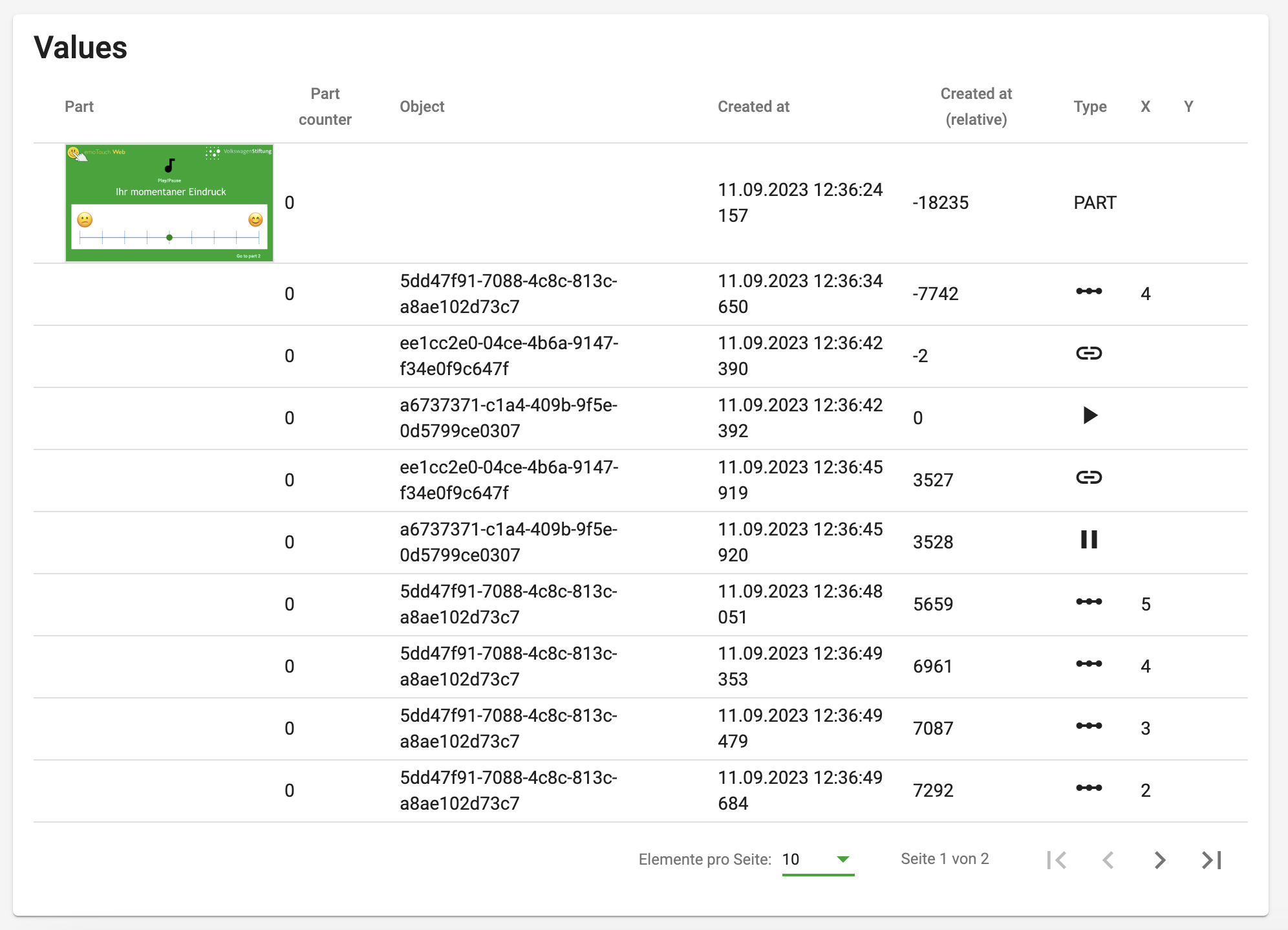Viewport: 1288px width, 930px height.
Task: Click object ID ee1cc2e0 in the -2 row
Action: click(x=509, y=356)
